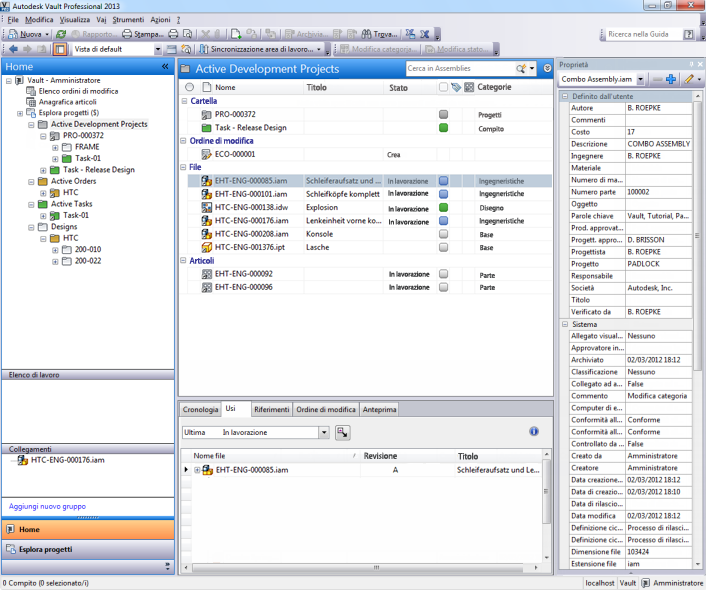Open the File menu
This screenshot has width=706, height=590.
13,20
